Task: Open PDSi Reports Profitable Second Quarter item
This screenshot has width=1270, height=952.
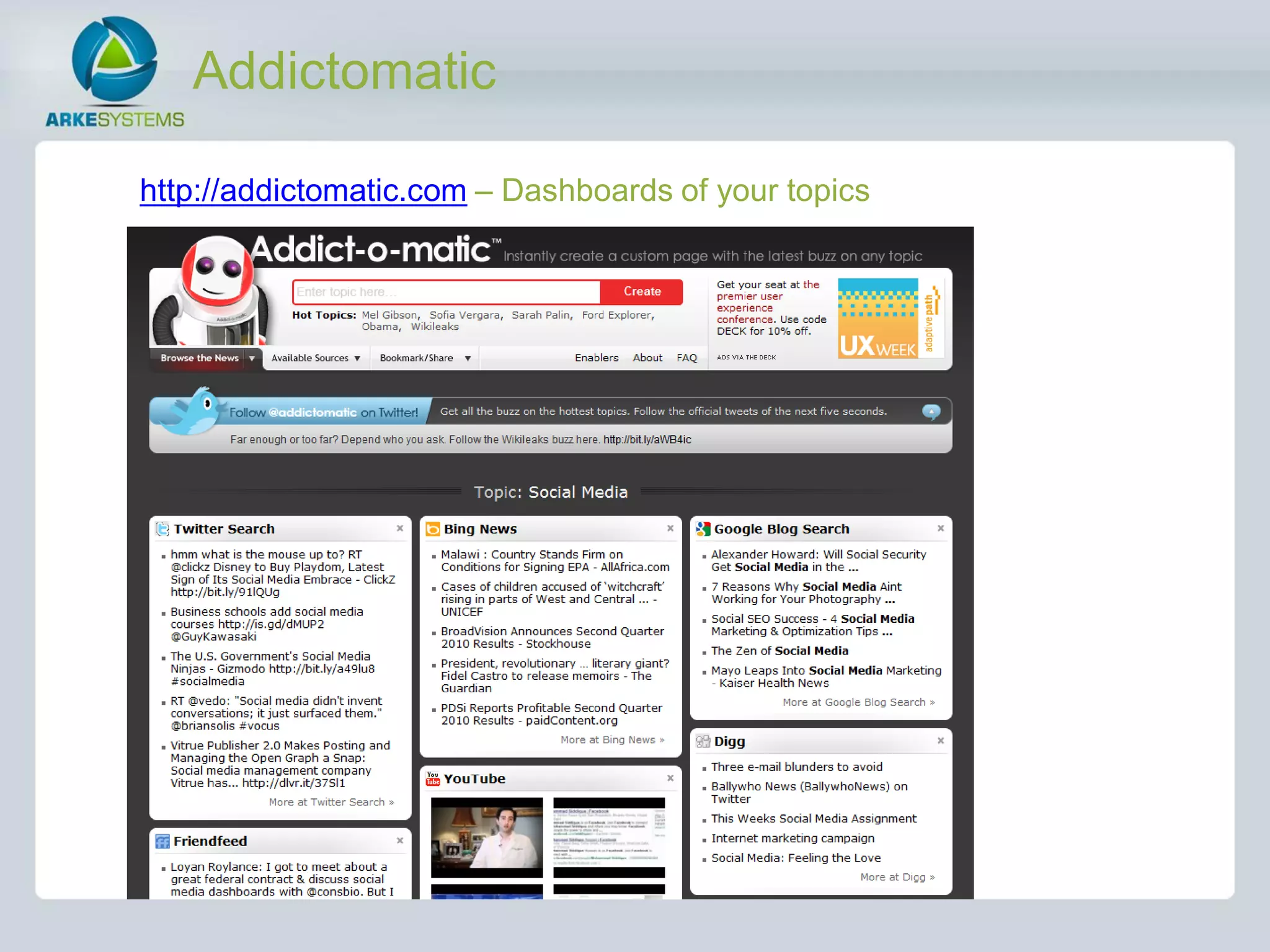Action: [551, 715]
